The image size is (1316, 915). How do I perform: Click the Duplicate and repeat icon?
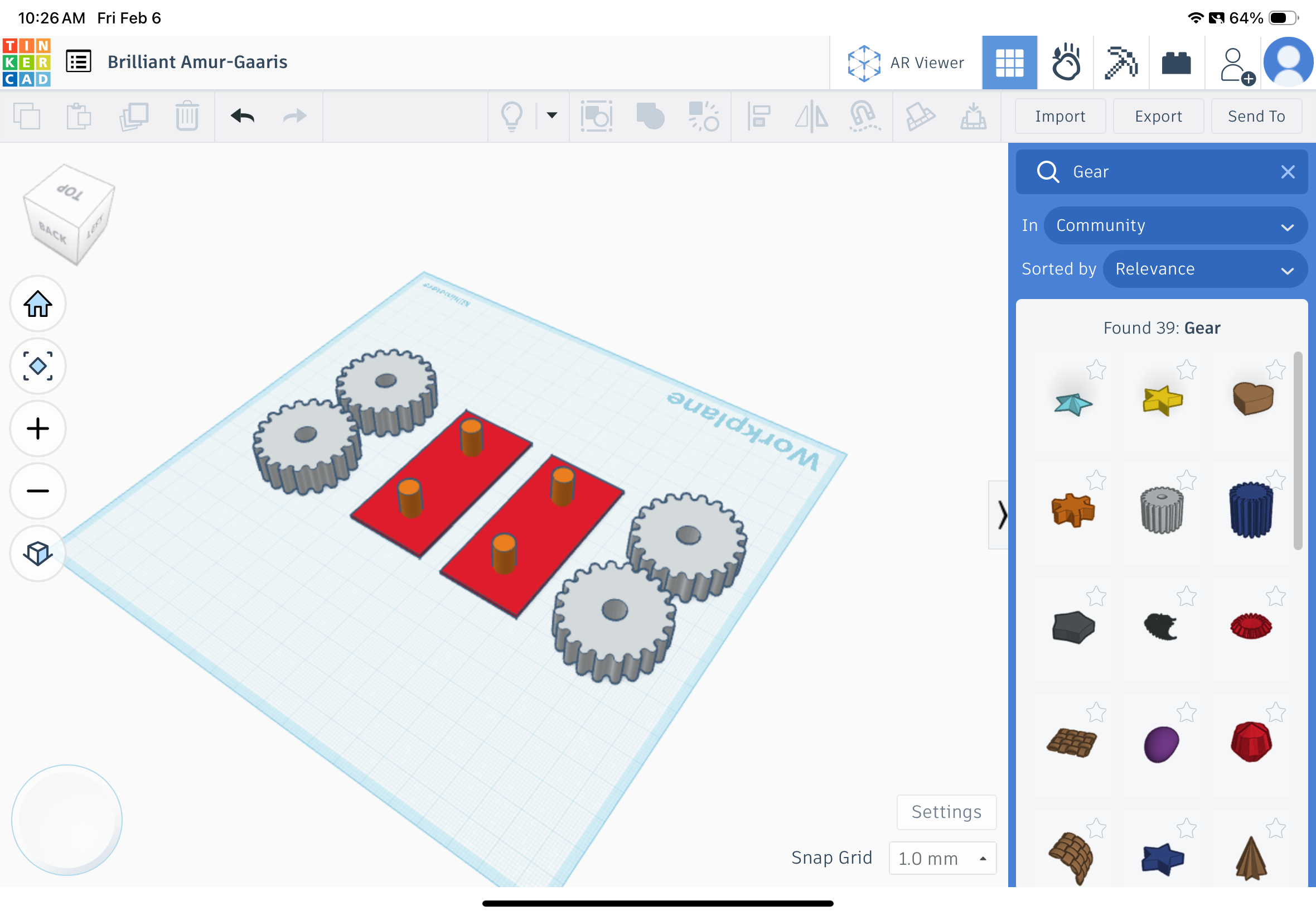(134, 117)
